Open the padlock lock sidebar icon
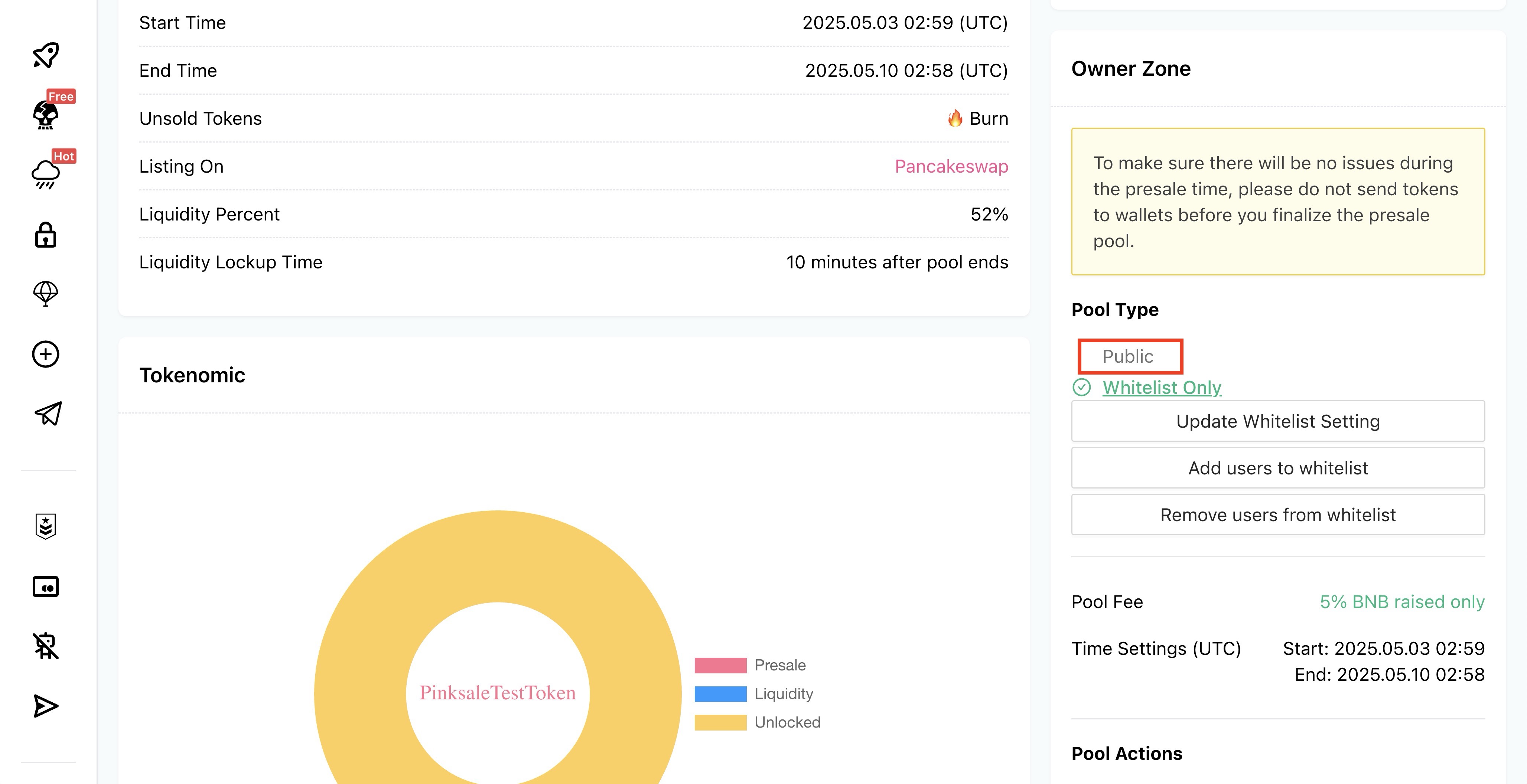The image size is (1527, 784). (46, 235)
